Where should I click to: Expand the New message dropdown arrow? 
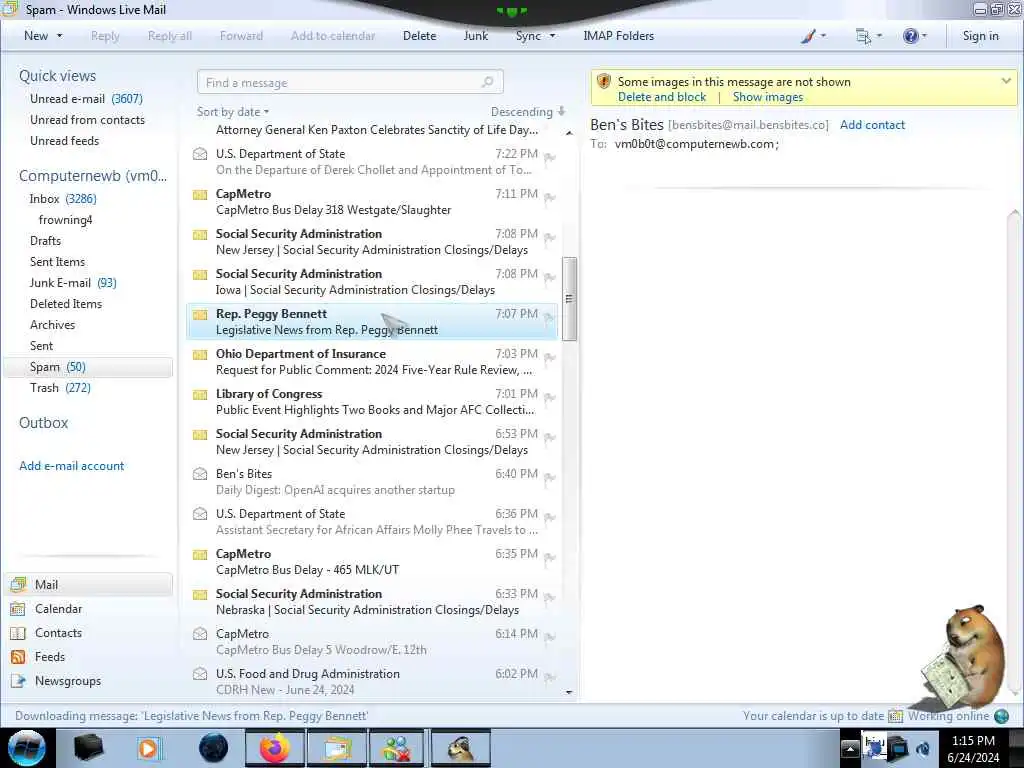point(59,36)
